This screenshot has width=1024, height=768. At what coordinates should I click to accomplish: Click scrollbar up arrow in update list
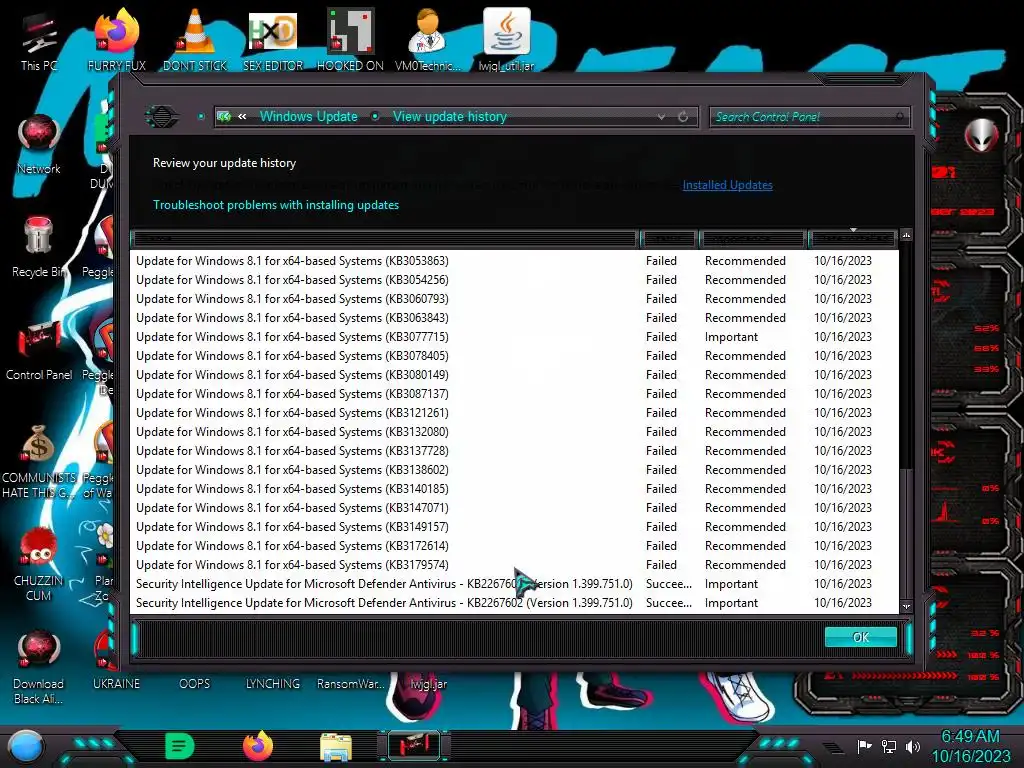906,234
